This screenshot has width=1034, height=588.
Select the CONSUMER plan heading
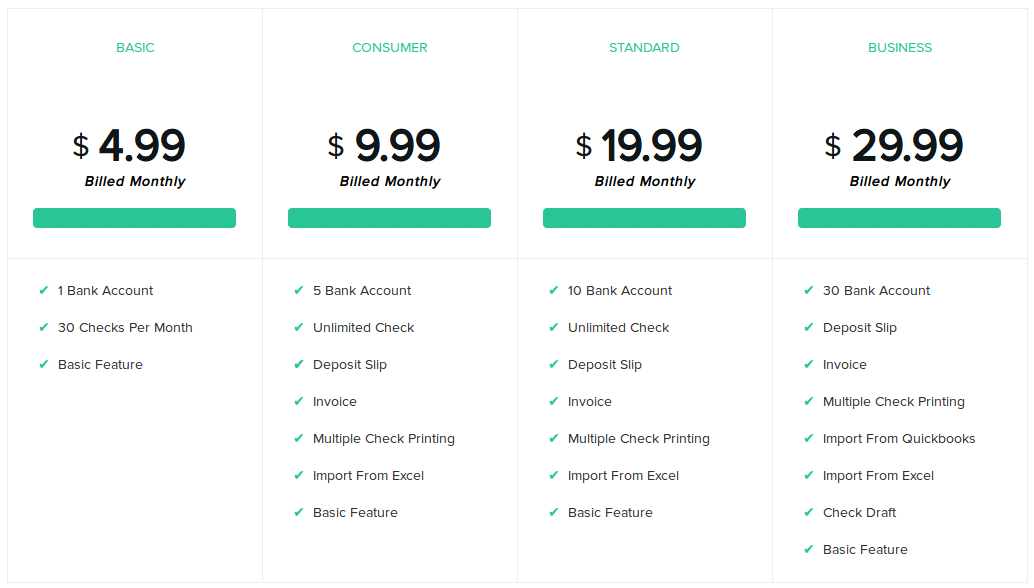point(390,48)
